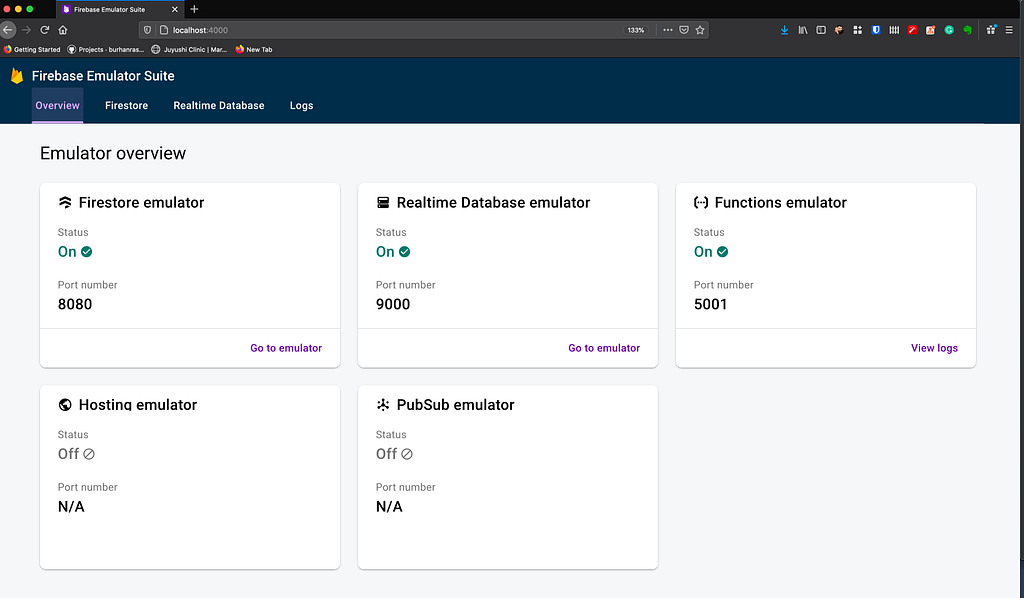Click the PubSub emulator icon
Image resolution: width=1024 pixels, height=598 pixels.
point(383,405)
